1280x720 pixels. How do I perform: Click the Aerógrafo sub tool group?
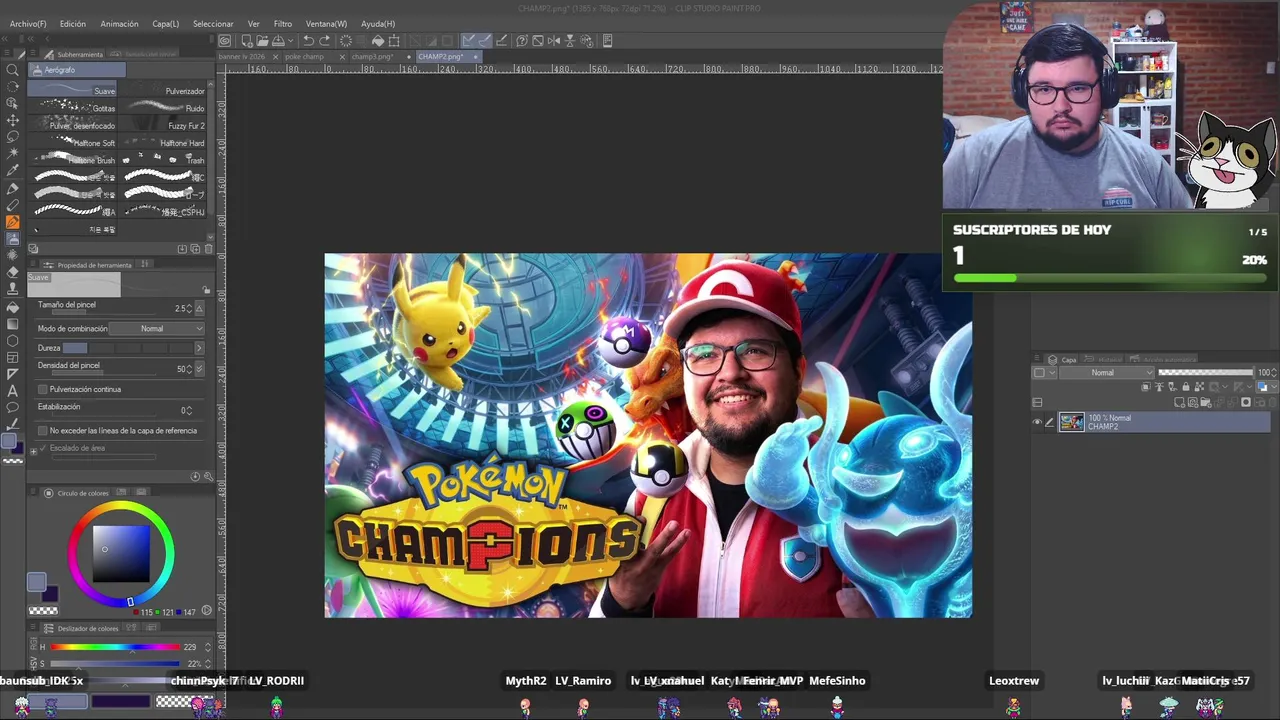pyautogui.click(x=77, y=70)
